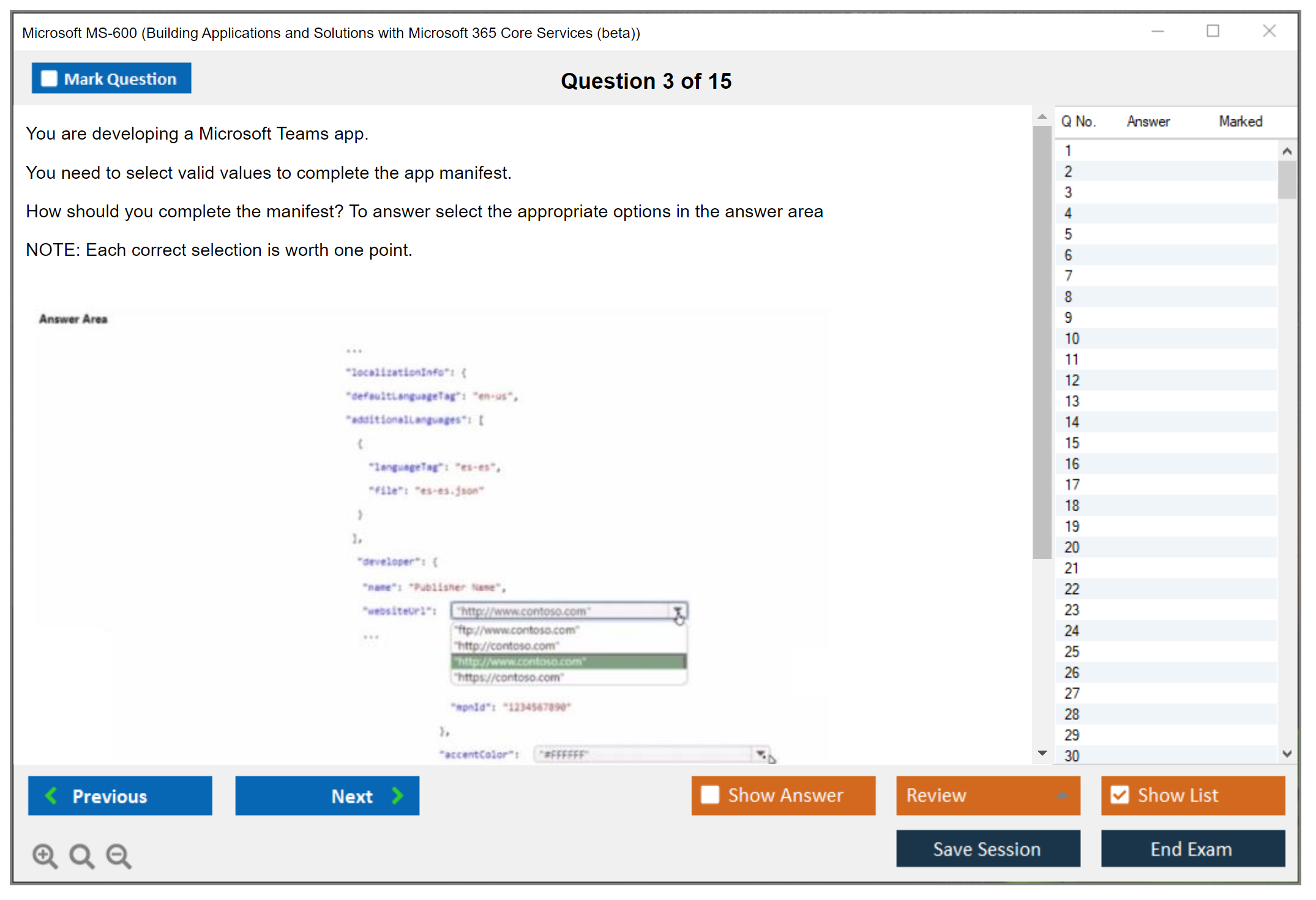Toggle the Show Answer checkbox

[710, 795]
